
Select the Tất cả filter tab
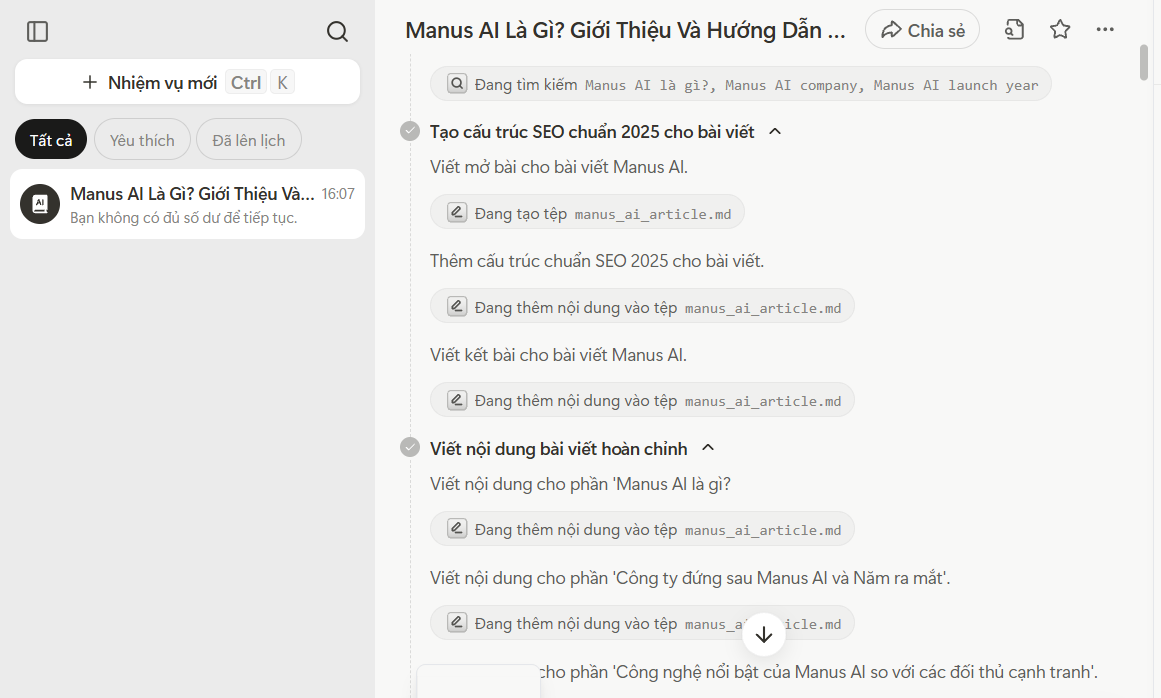coord(51,140)
